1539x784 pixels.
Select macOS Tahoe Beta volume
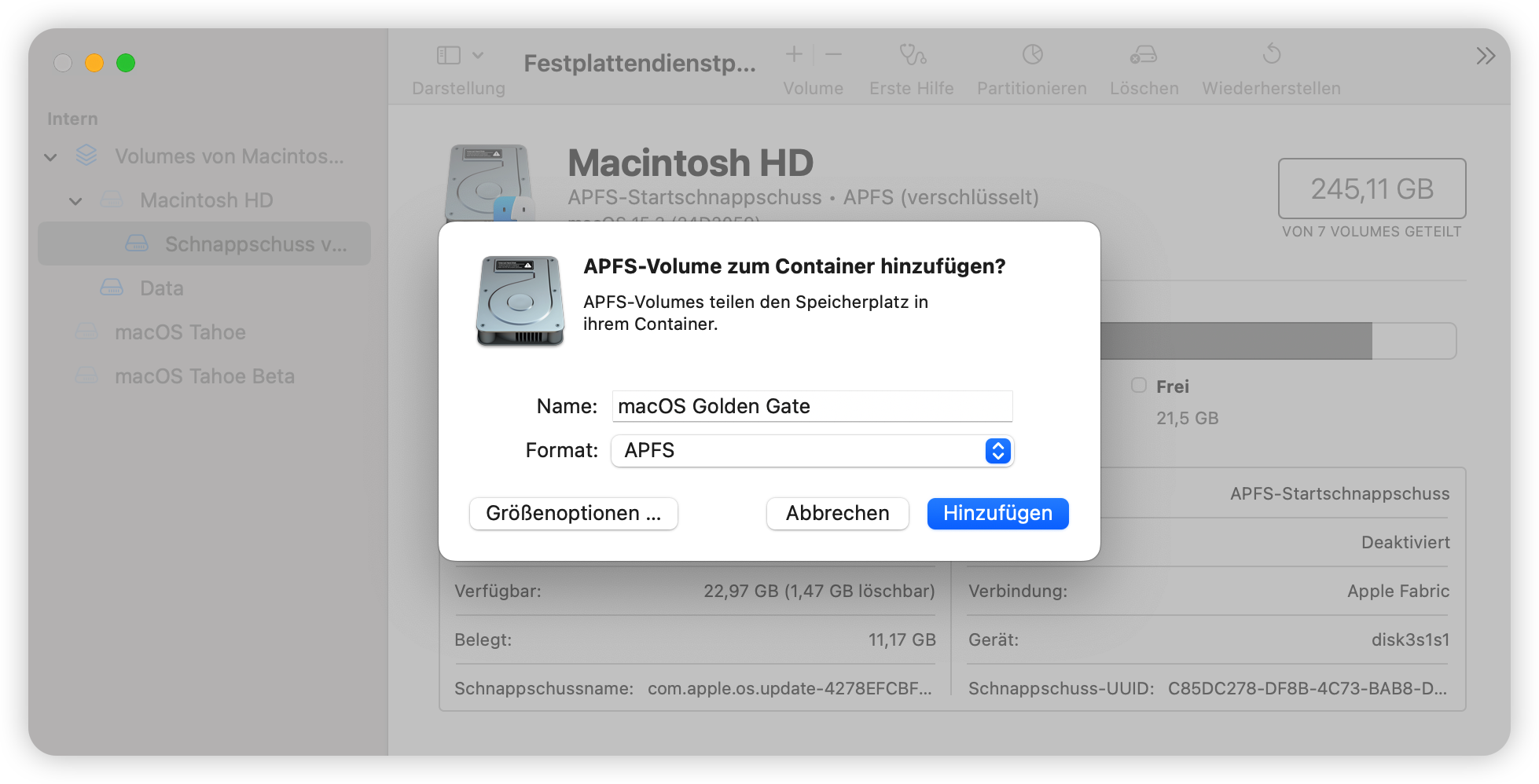(x=204, y=376)
